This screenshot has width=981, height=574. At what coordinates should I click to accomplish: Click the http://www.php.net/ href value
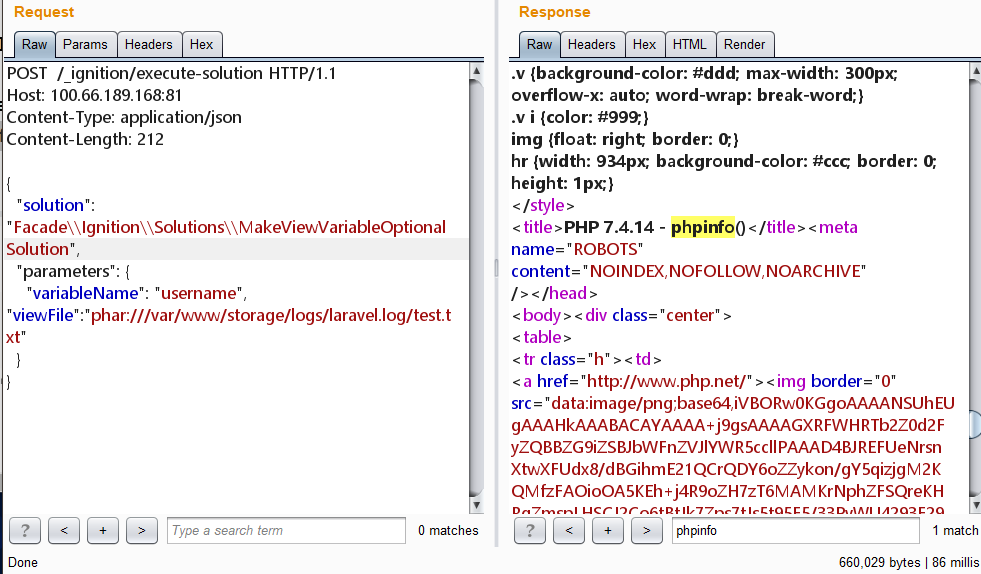pos(666,381)
